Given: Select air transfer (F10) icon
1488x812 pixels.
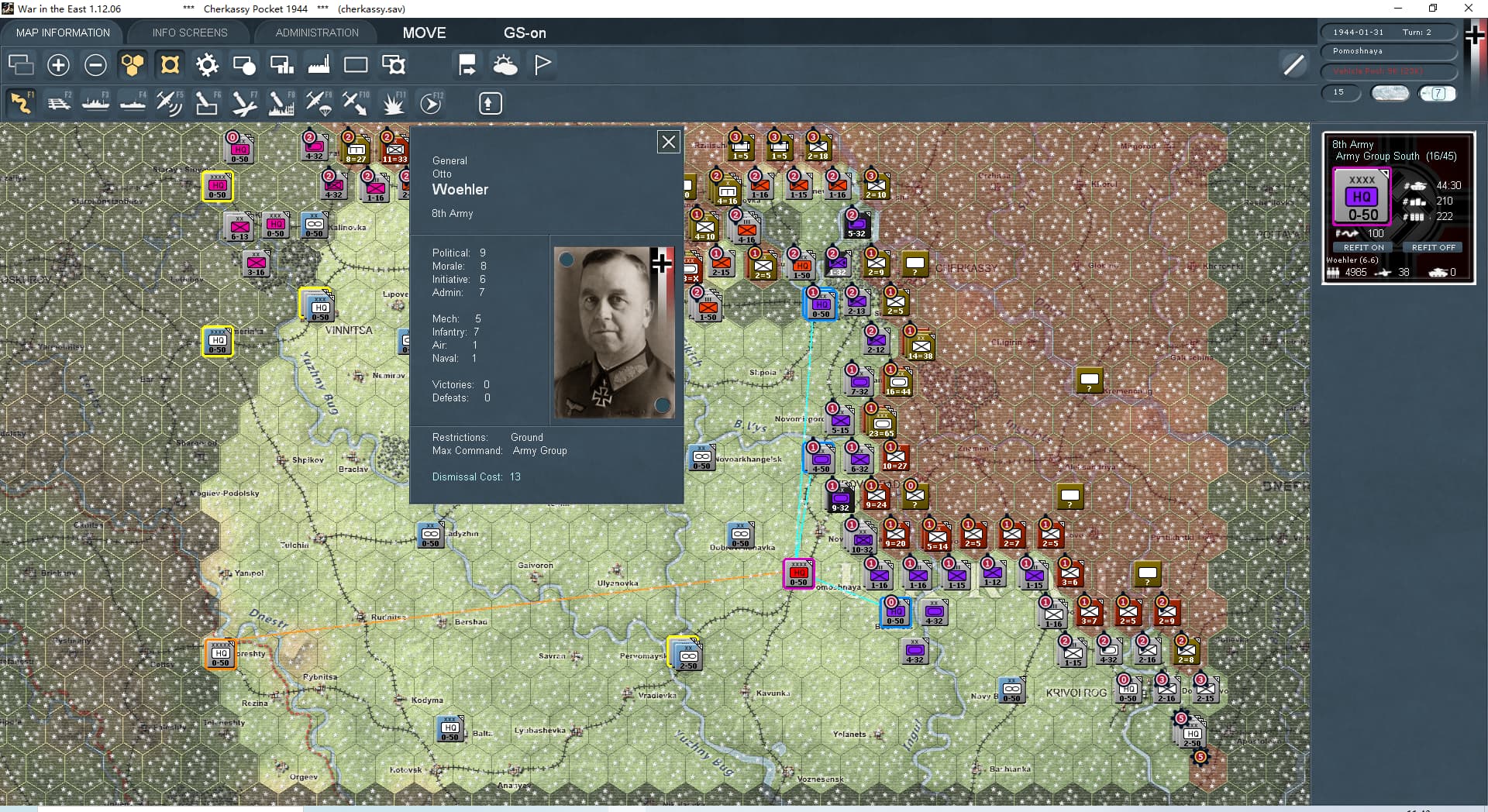Looking at the screenshot, I should pyautogui.click(x=356, y=102).
